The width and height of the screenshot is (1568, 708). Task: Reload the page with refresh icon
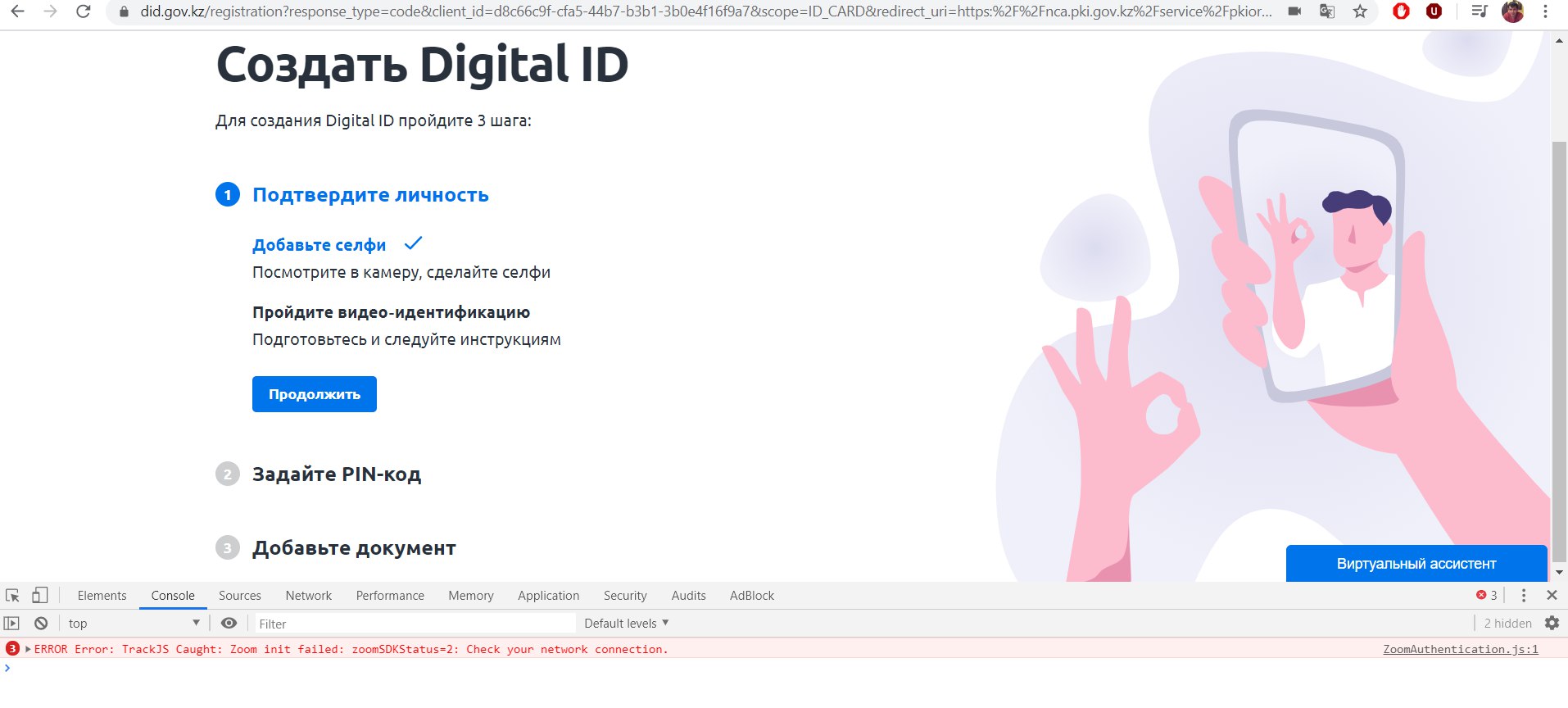83,11
